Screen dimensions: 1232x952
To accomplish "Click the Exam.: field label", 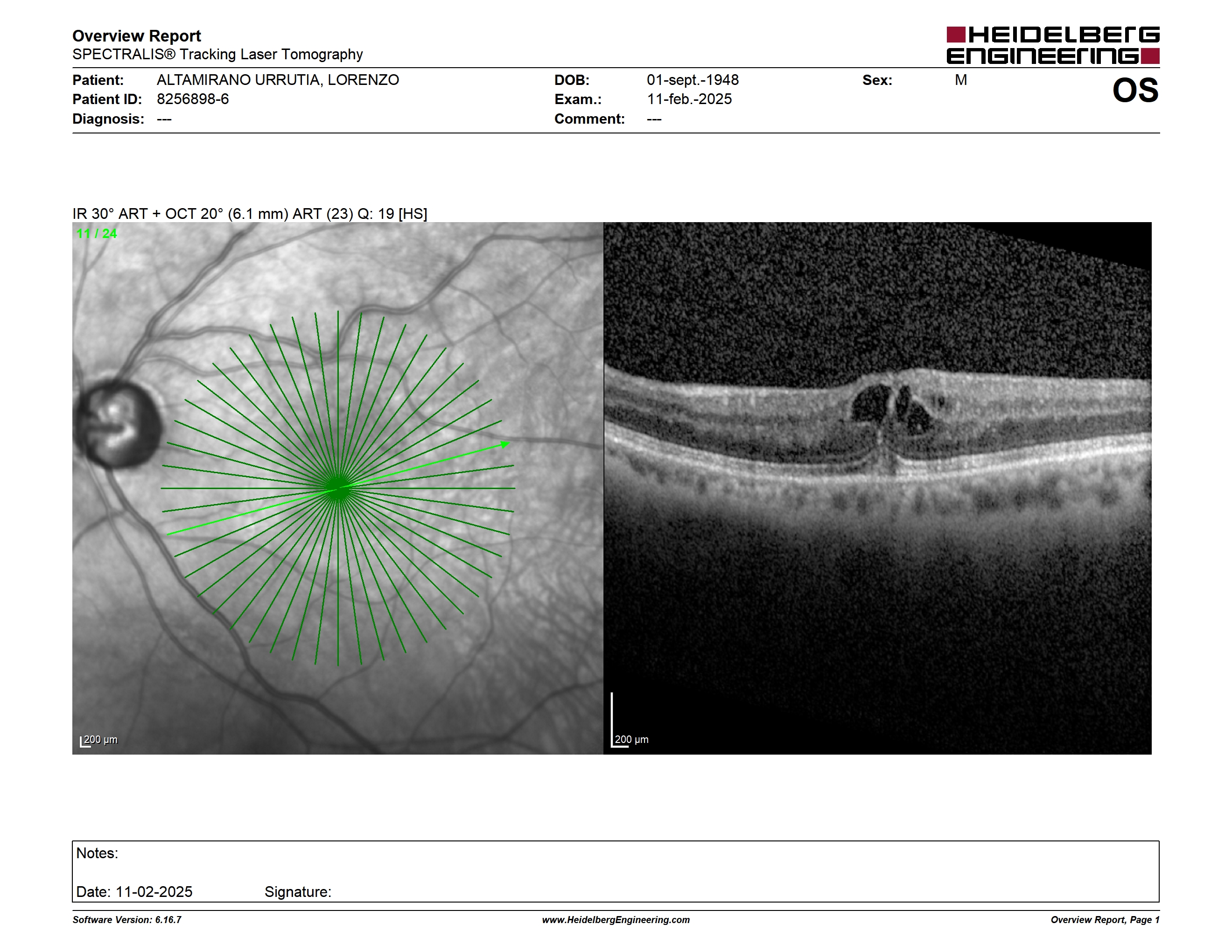I will (578, 99).
